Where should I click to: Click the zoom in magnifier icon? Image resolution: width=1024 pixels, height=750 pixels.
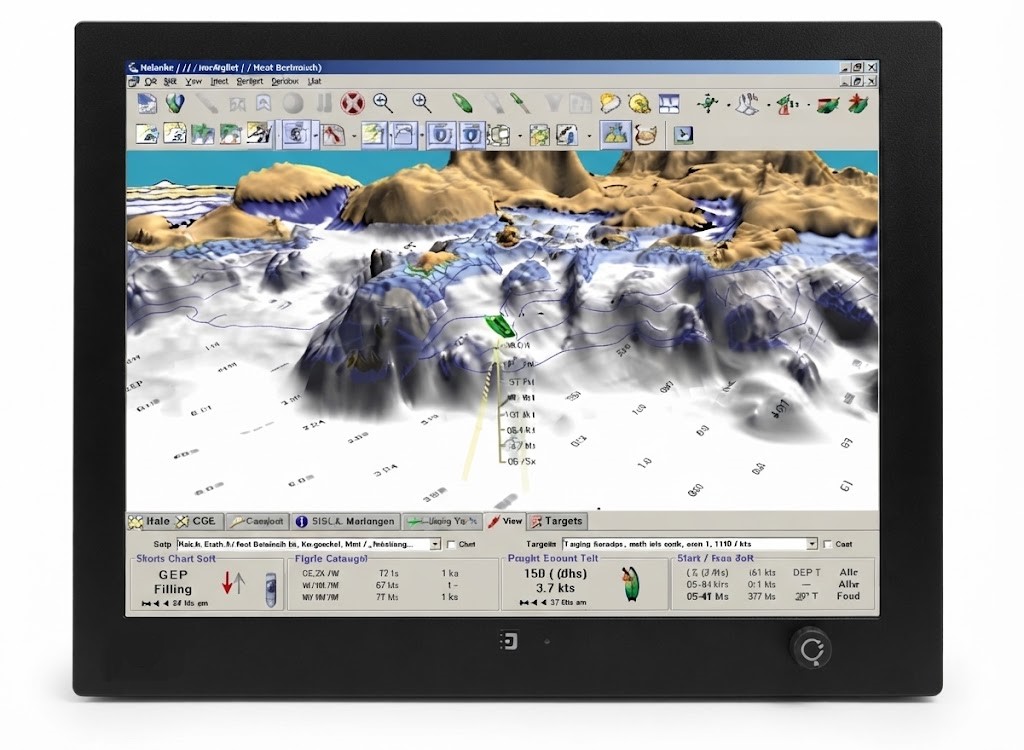point(422,103)
